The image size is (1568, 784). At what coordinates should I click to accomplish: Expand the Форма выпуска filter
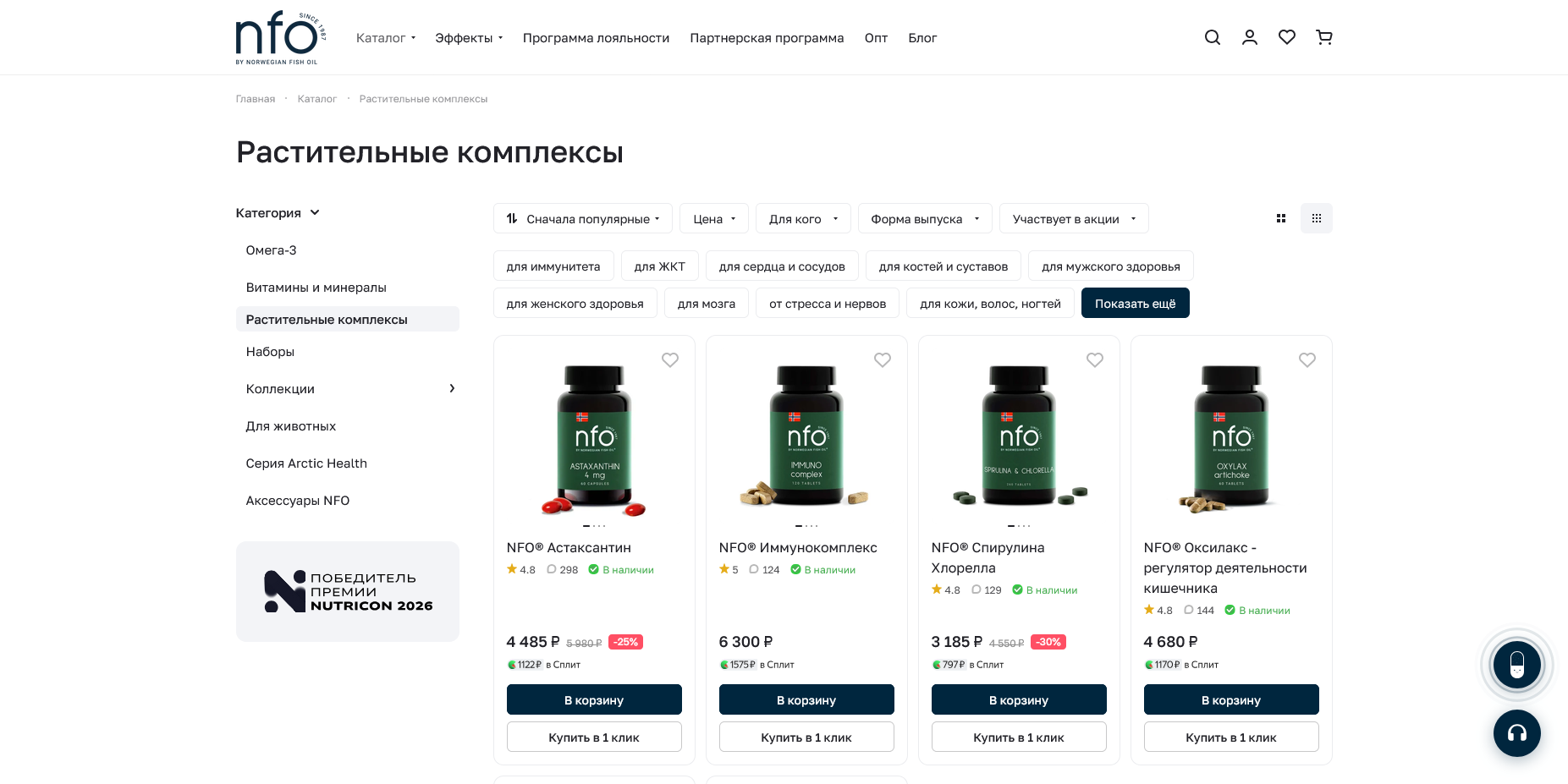click(925, 218)
